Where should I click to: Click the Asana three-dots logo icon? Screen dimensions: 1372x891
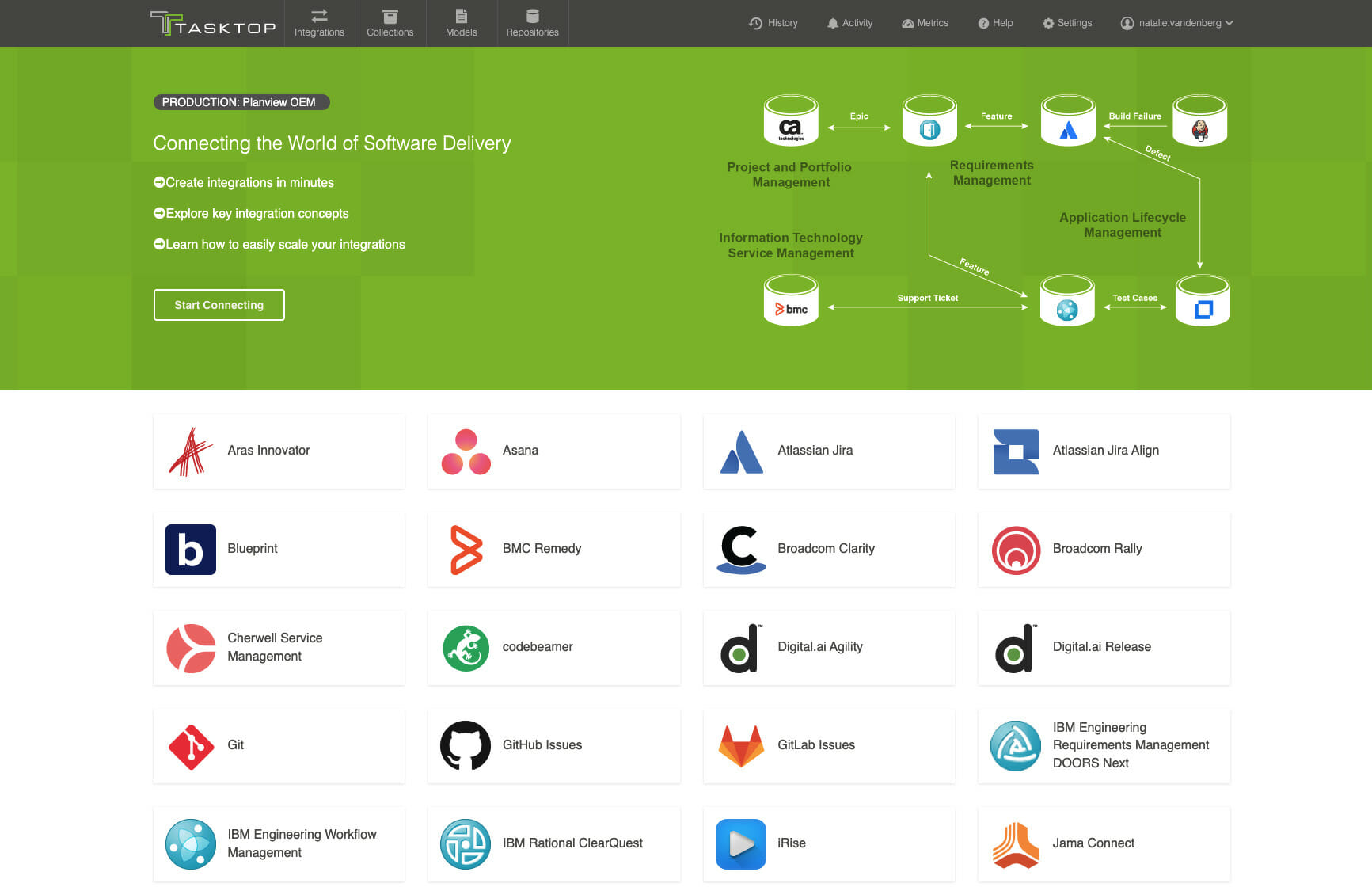[466, 451]
